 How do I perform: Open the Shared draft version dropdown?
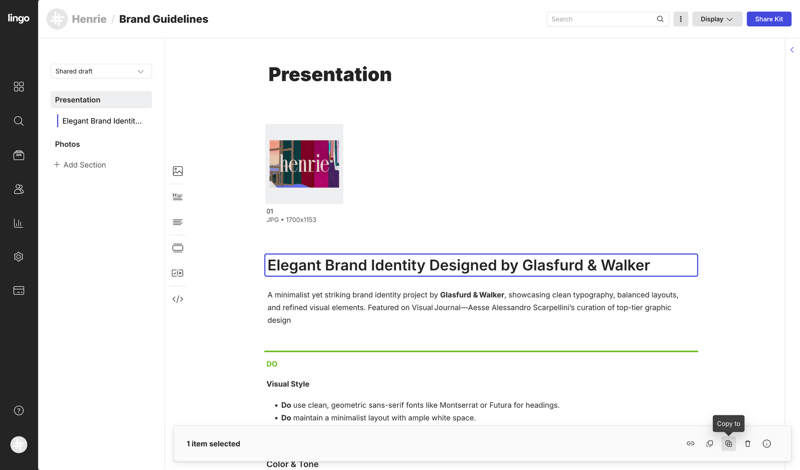(101, 72)
